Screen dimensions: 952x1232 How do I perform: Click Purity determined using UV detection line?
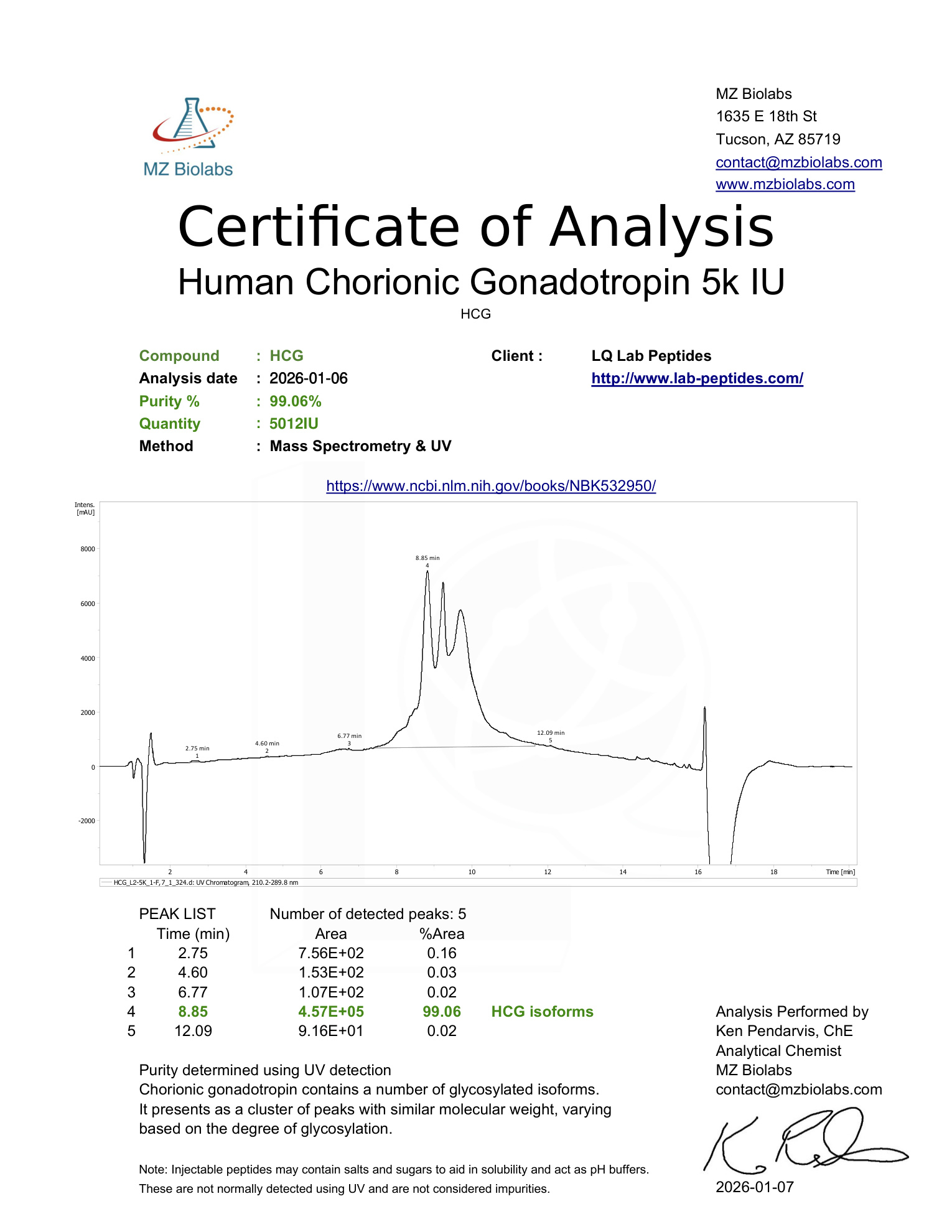point(265,1070)
